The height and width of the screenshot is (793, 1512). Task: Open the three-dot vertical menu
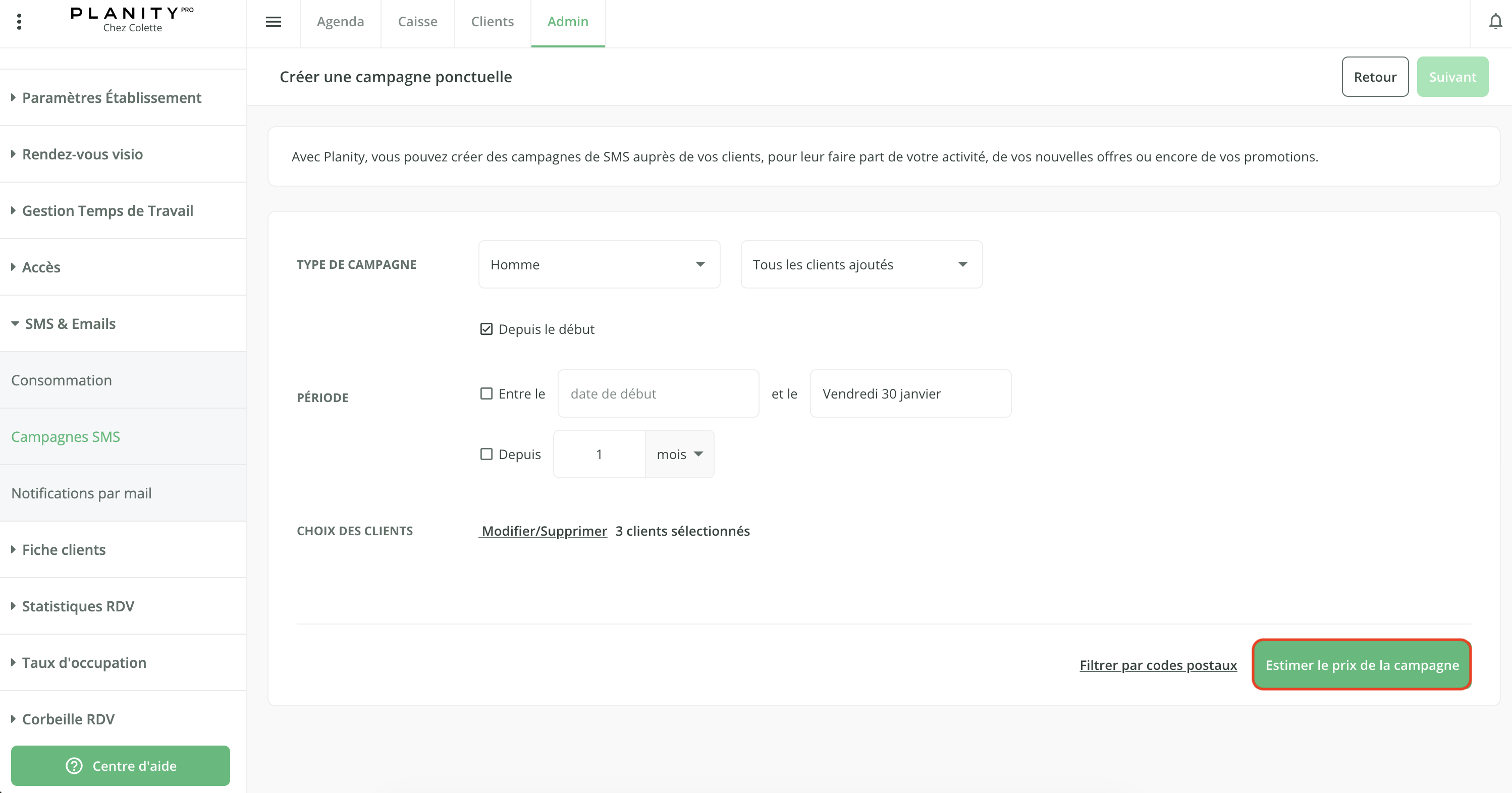click(19, 22)
